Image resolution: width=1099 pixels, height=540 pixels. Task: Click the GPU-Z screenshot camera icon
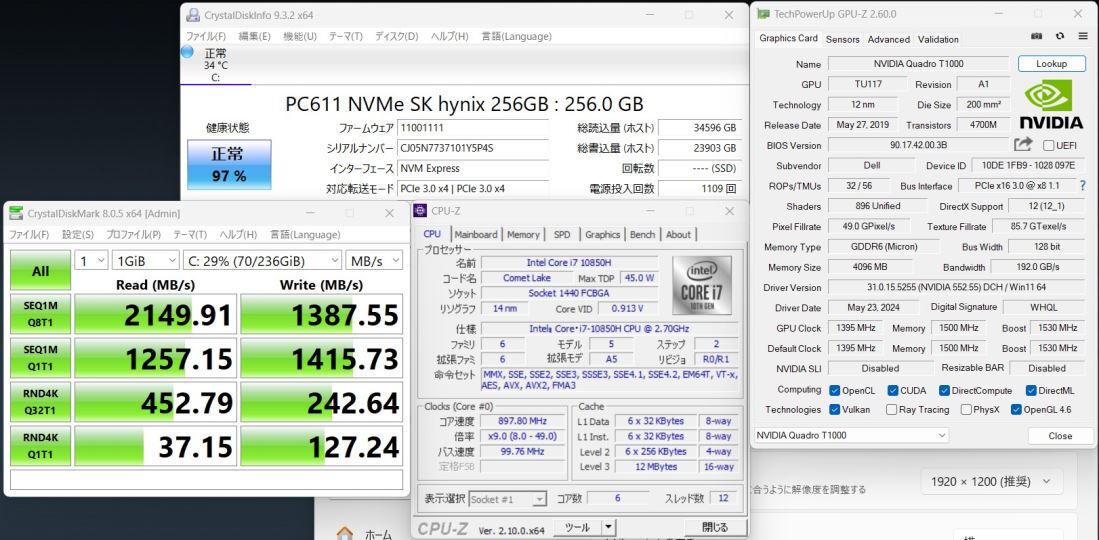tap(1037, 36)
